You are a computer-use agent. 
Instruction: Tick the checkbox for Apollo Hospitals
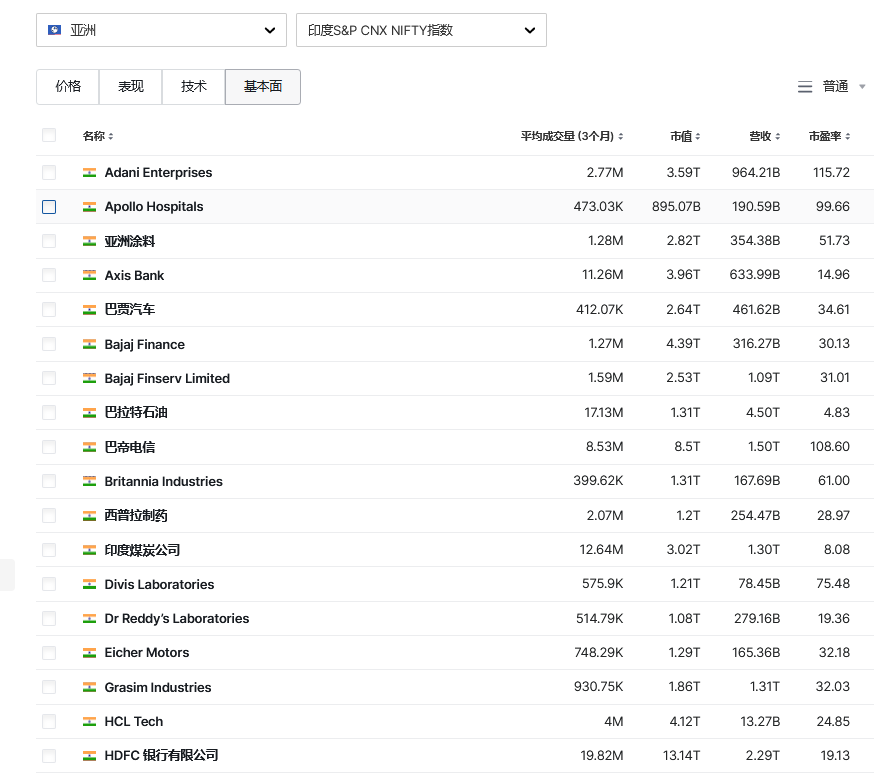49,207
